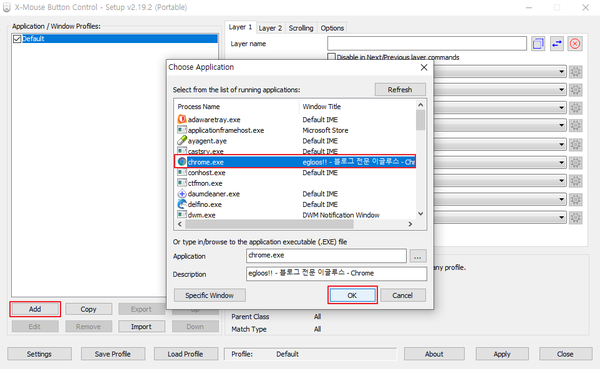Click Cancel in Choose Application dialog
The height and width of the screenshot is (369, 600).
(402, 295)
